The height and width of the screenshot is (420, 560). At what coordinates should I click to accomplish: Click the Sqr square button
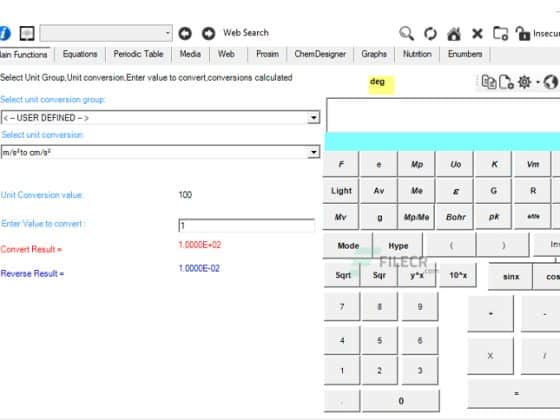coord(379,275)
